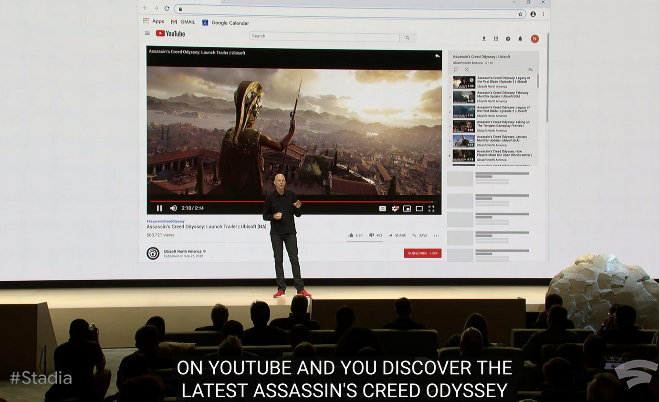
Task: Bookmark the page with the star icon
Action: coord(520,14)
